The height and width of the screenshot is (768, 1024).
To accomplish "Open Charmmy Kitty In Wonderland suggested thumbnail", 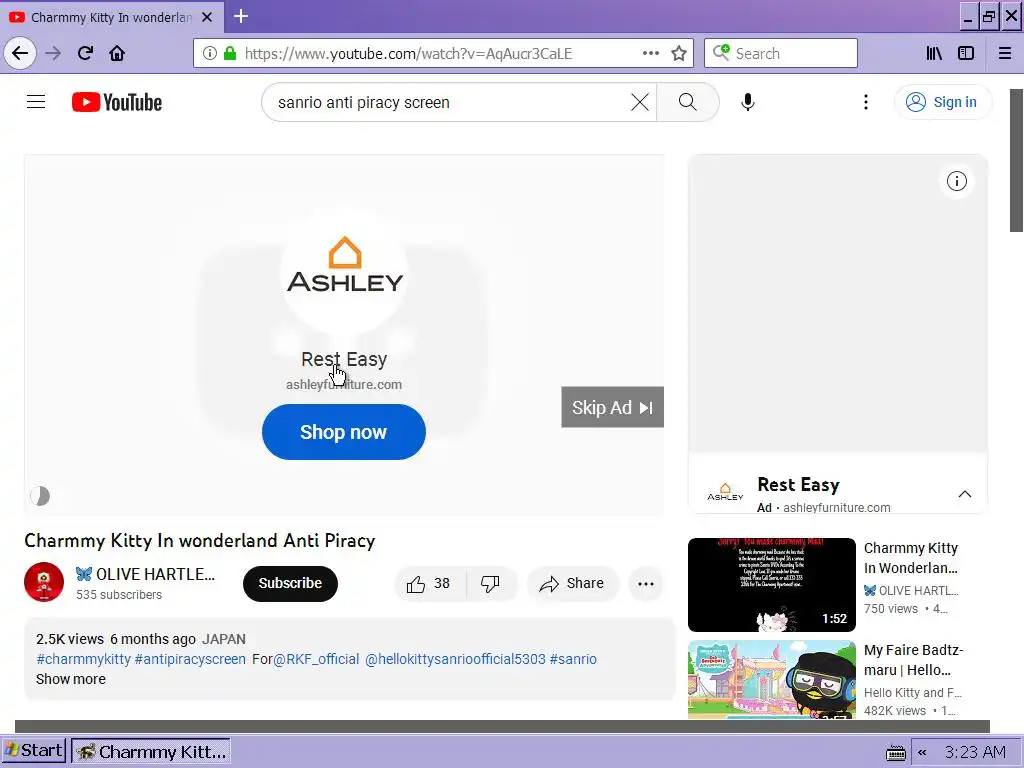I will (x=771, y=584).
